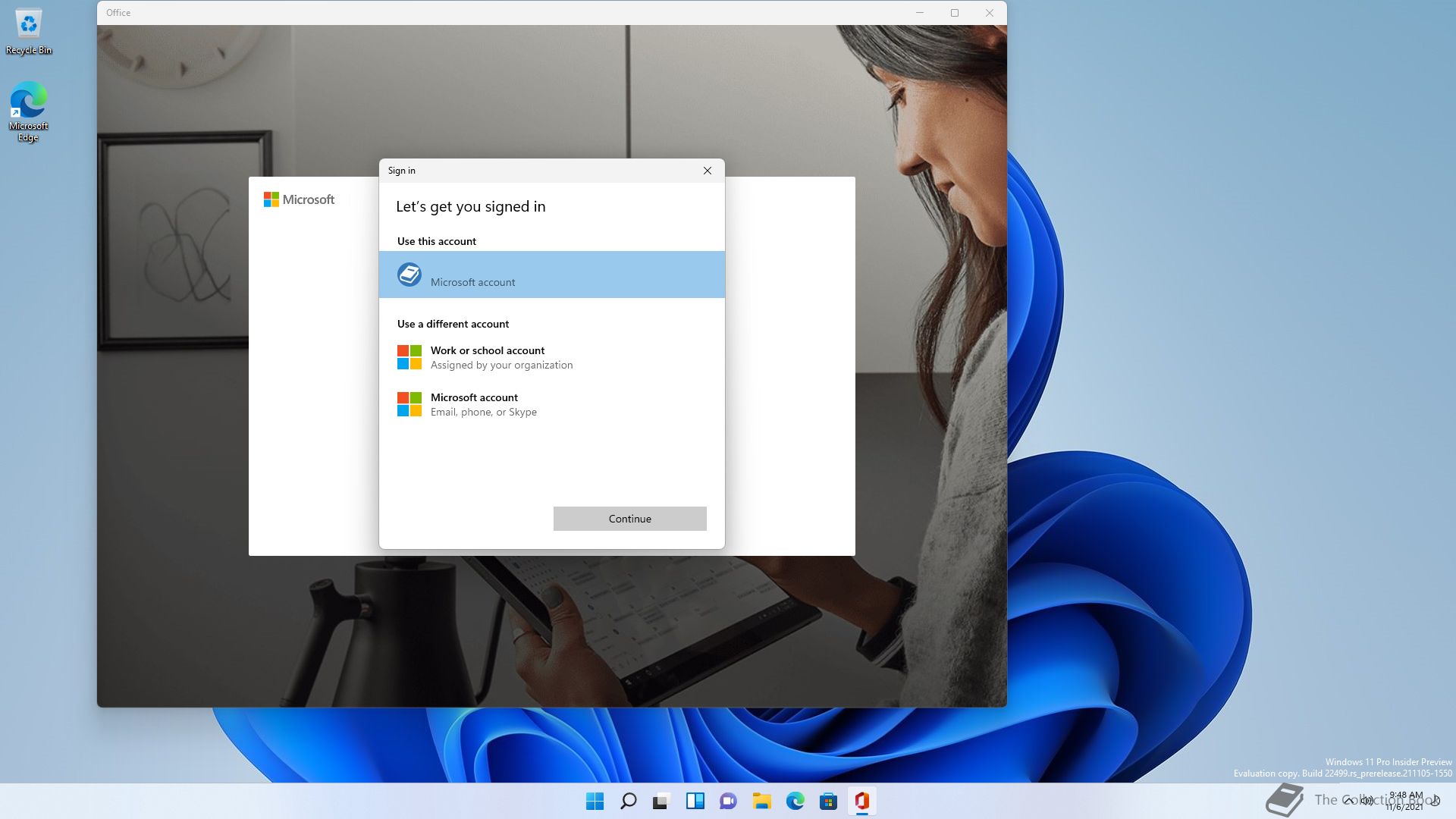Open the Recycle Bin desktop icon
The image size is (1456, 819).
pos(29,32)
